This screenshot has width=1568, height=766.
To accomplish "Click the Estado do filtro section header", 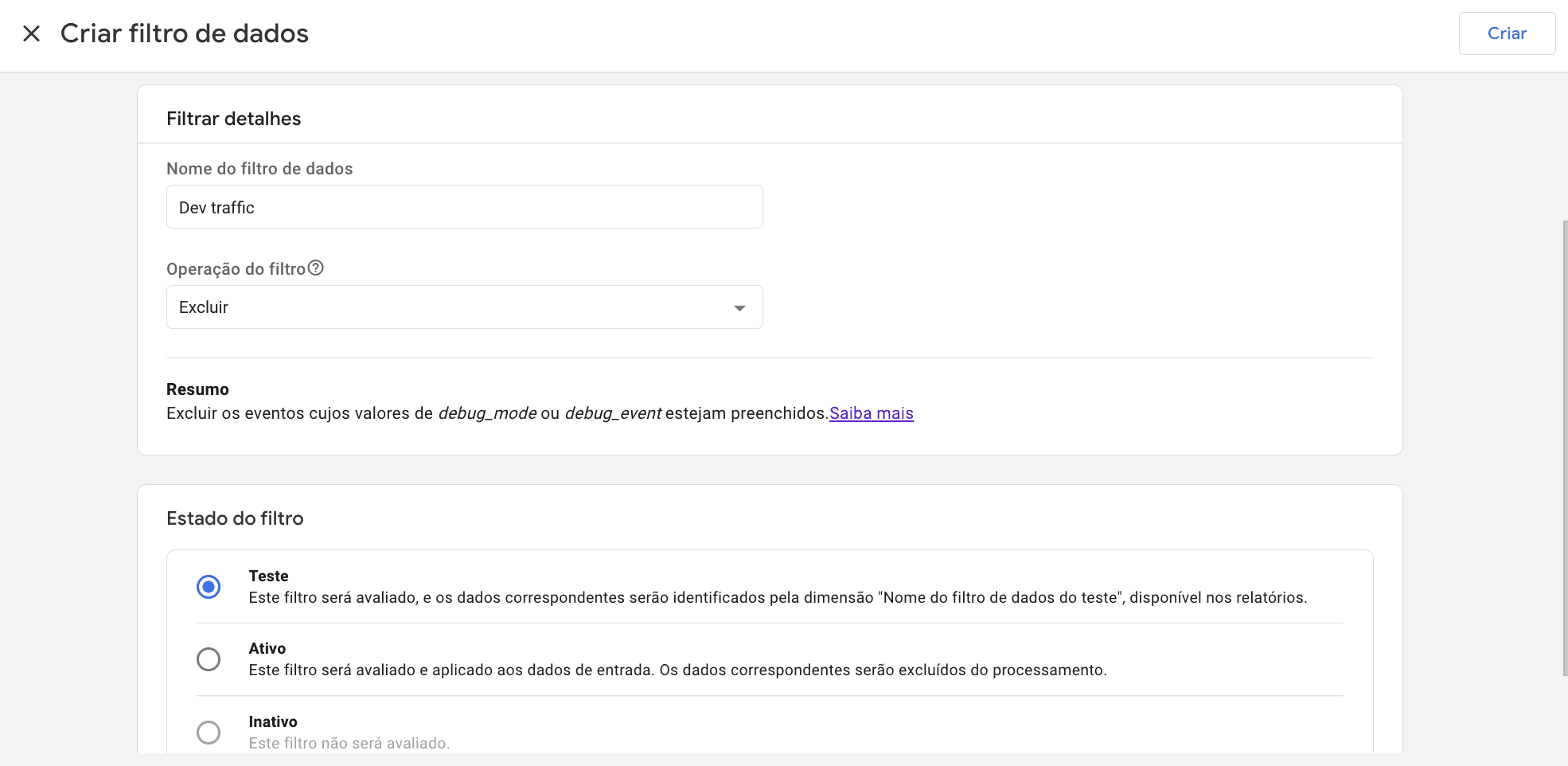I will [235, 518].
